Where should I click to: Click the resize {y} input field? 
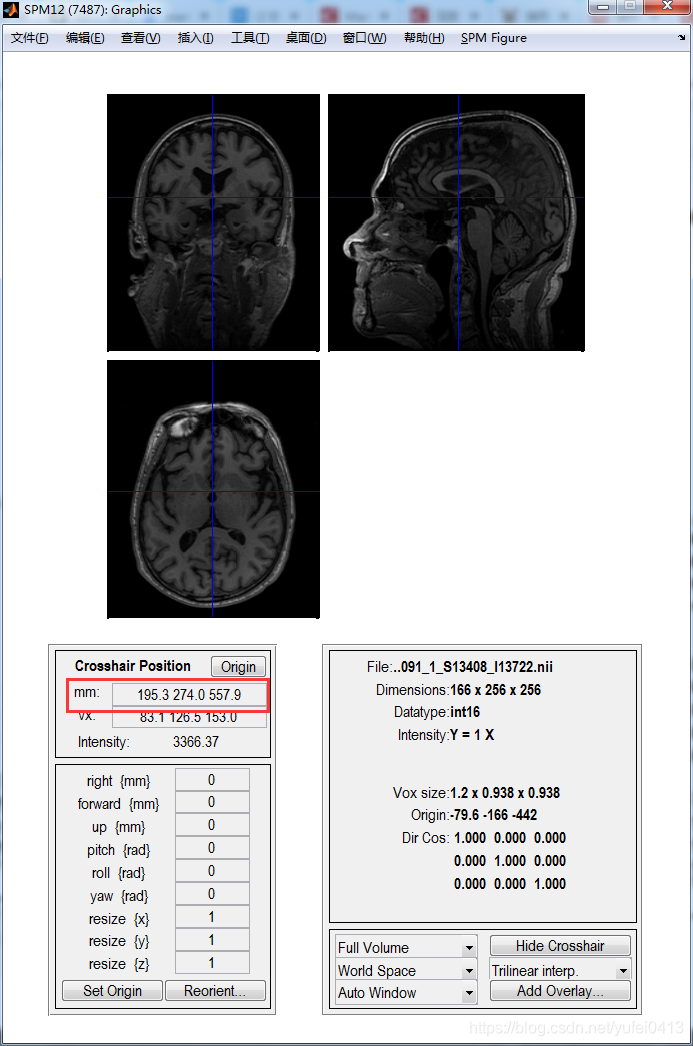pyautogui.click(x=212, y=939)
